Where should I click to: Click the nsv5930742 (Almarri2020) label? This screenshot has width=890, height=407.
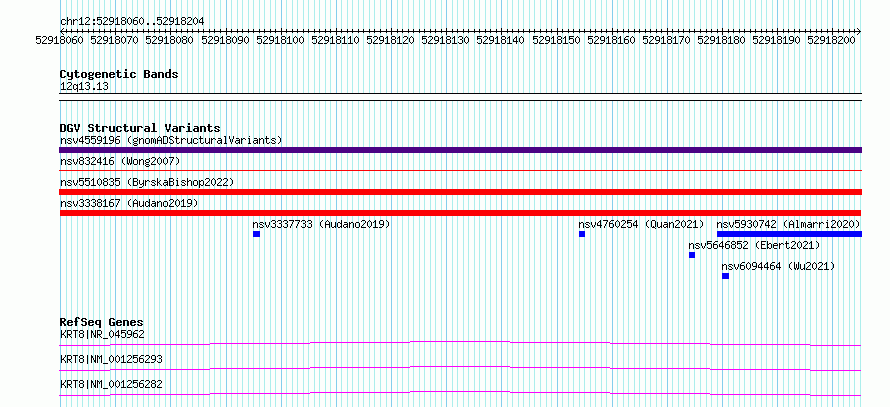(788, 224)
